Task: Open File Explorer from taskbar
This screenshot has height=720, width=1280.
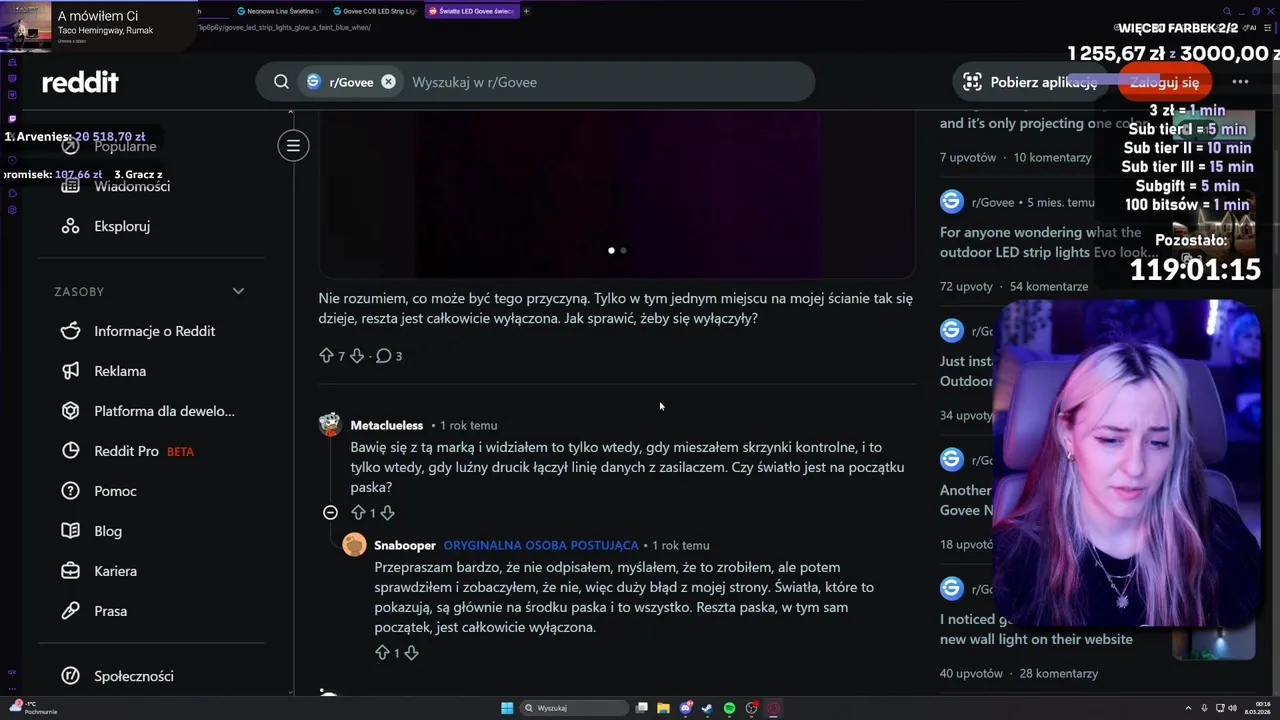Action: pyautogui.click(x=663, y=708)
